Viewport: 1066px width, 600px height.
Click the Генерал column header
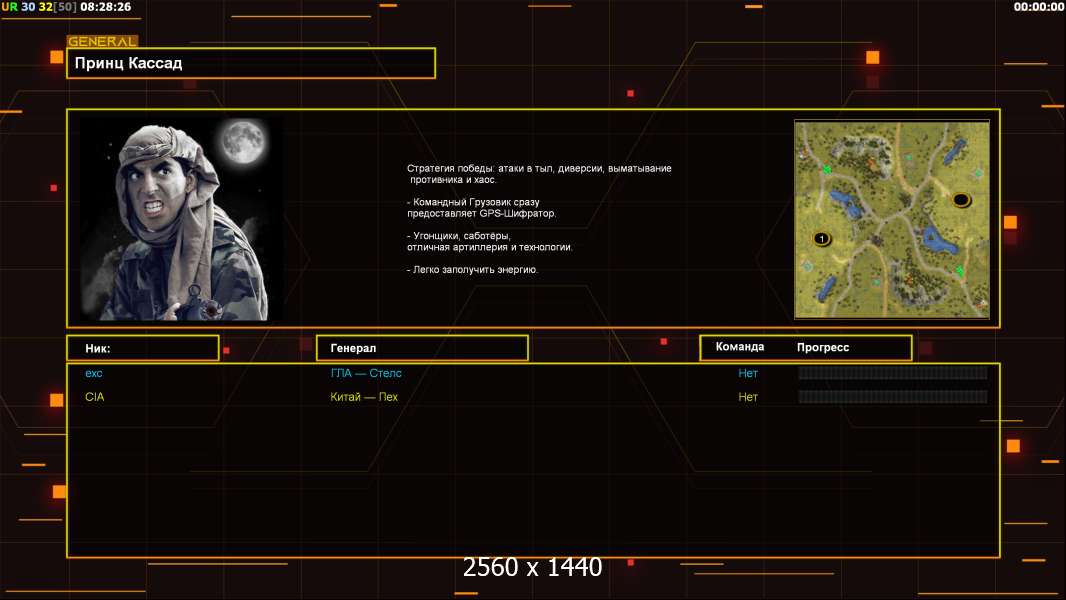pyautogui.click(x=422, y=348)
